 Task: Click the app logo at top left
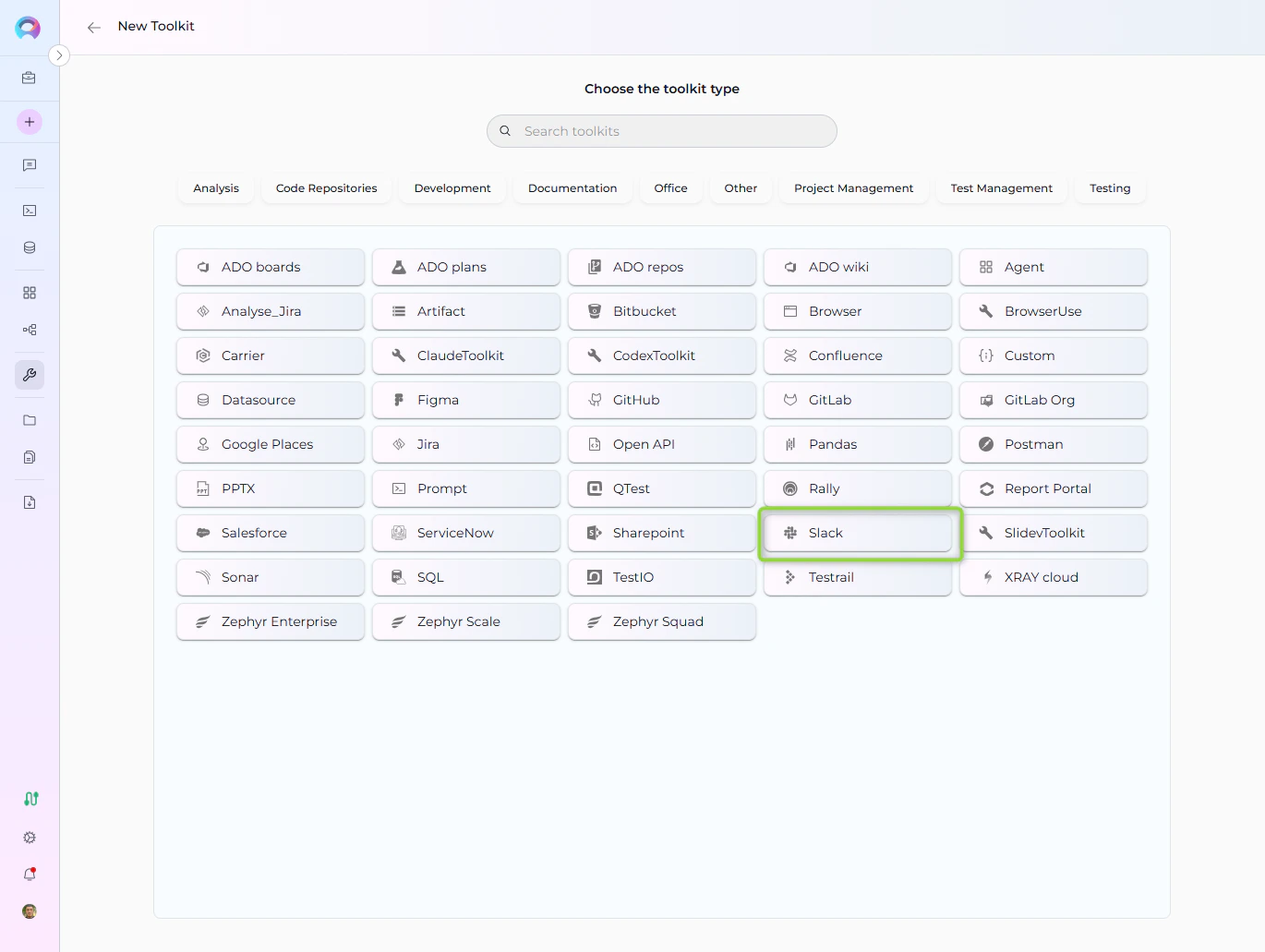28,28
